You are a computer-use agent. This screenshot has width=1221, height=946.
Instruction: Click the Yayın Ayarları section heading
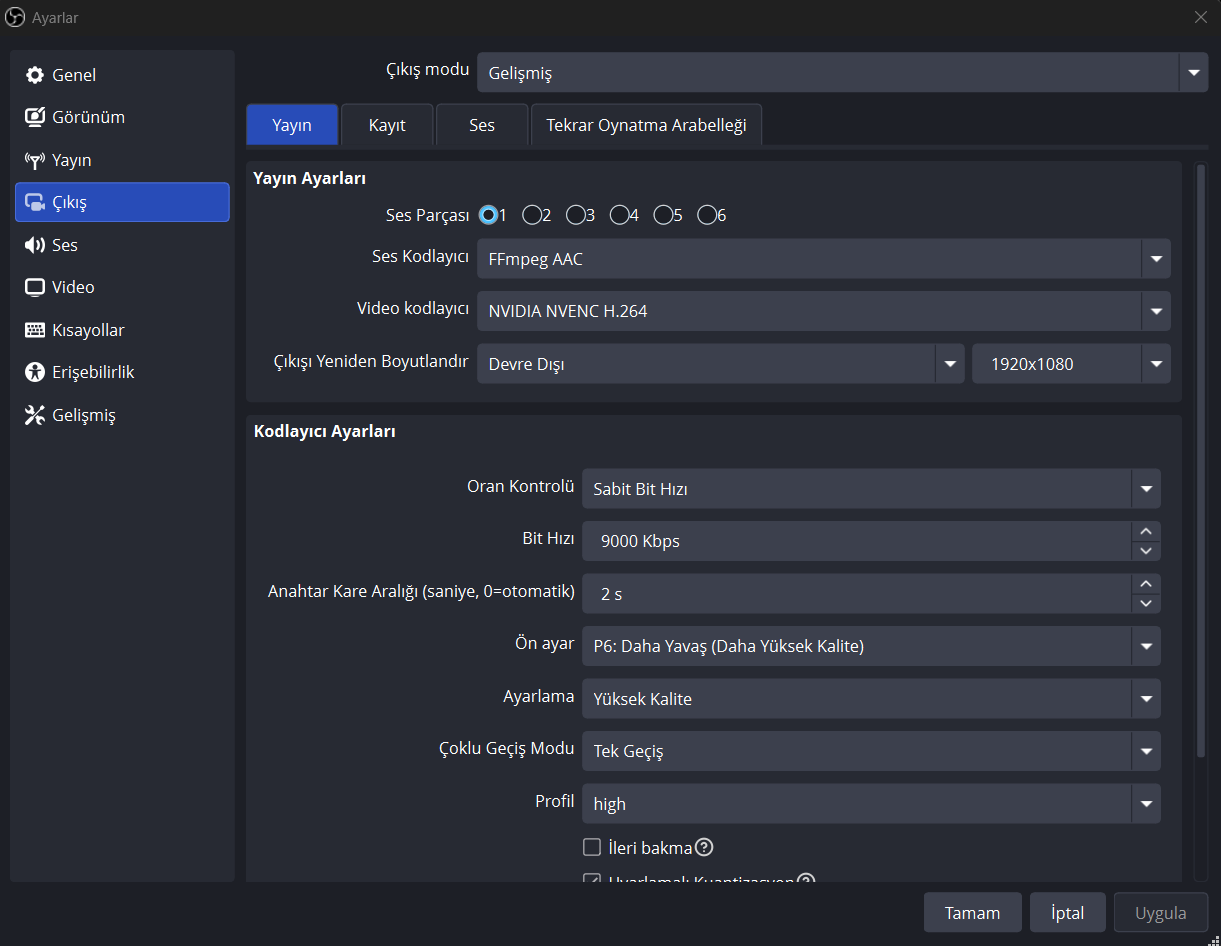point(310,179)
